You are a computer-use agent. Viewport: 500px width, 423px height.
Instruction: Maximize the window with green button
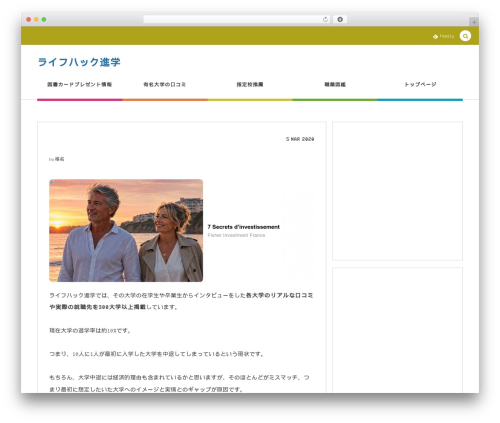[x=44, y=19]
